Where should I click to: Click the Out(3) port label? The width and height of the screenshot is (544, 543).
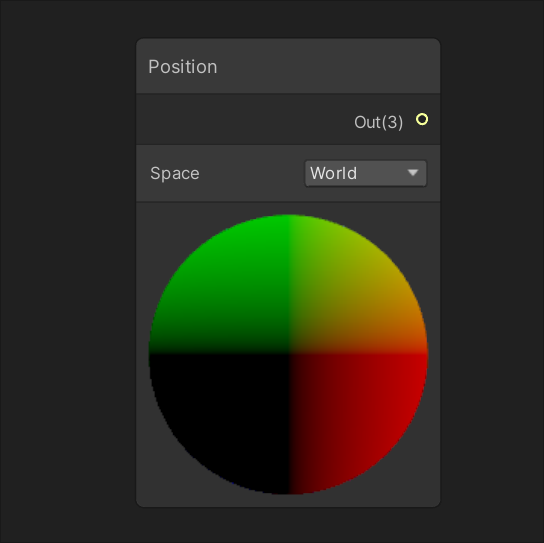click(x=379, y=122)
